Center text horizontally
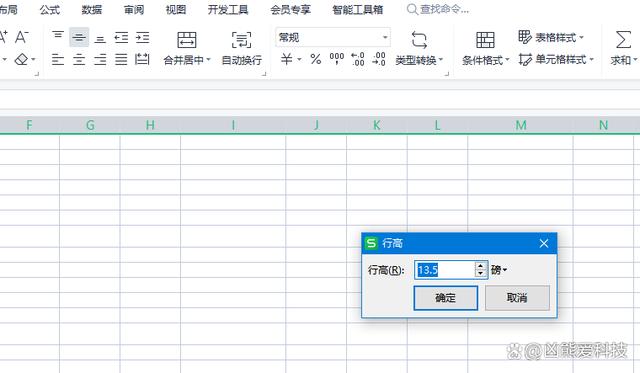The image size is (640, 373). (x=79, y=60)
